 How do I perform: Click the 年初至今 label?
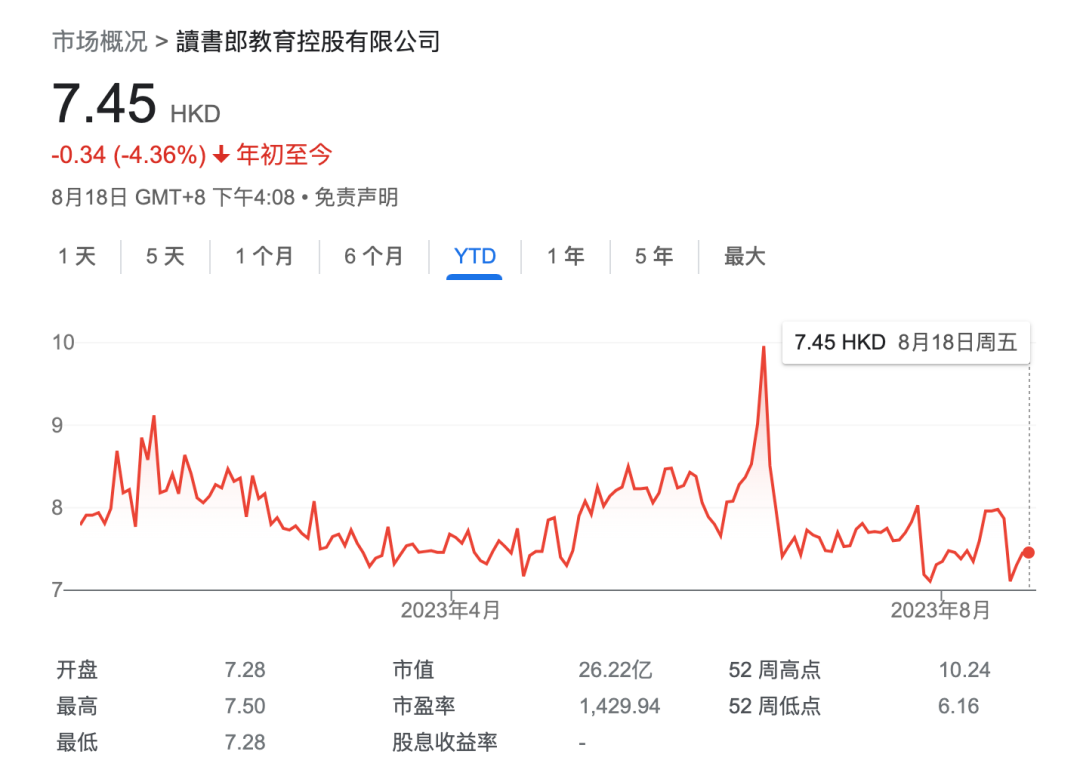(x=284, y=154)
